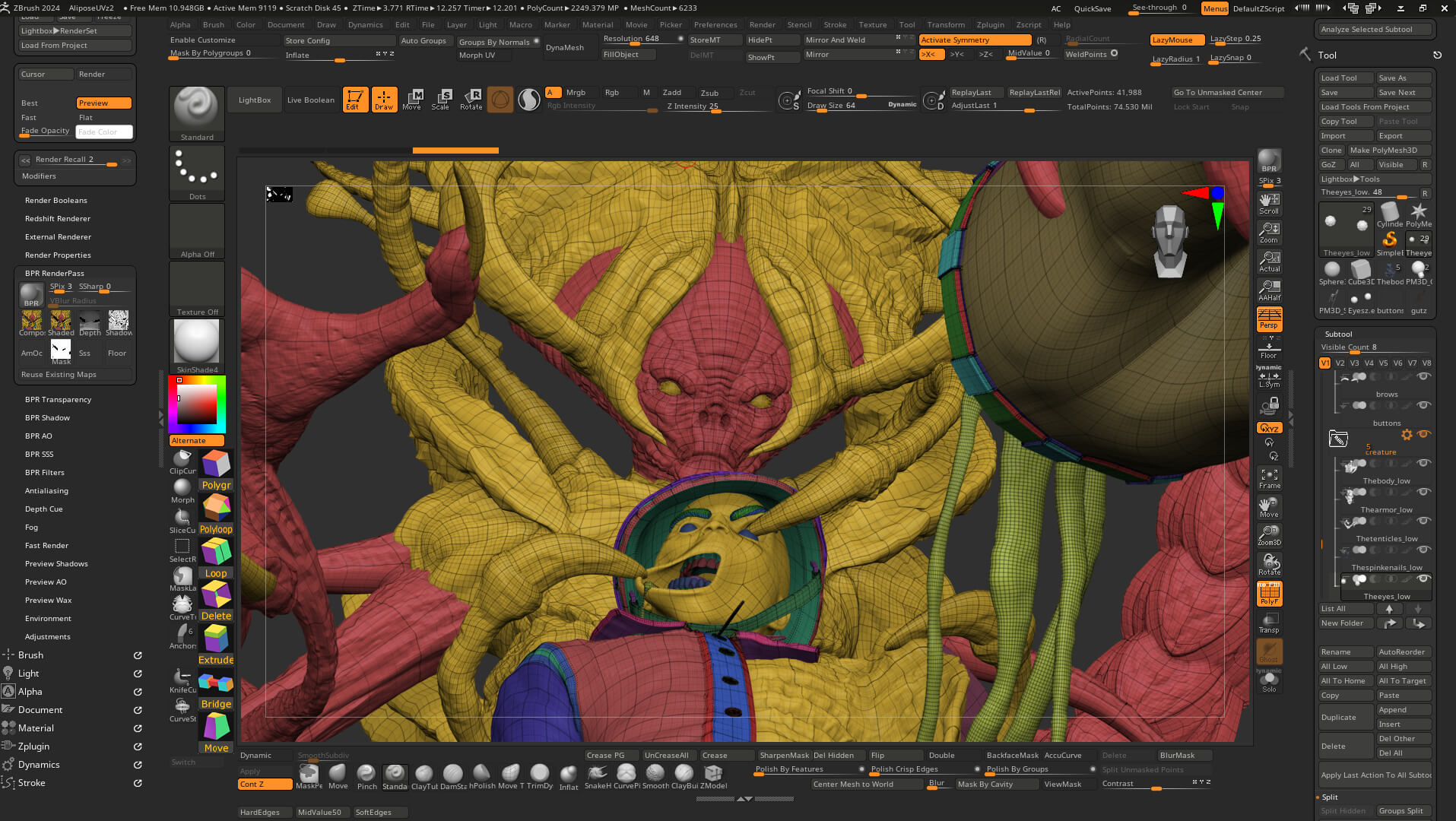Click the Rotate transform icon in top shelf
Viewport: 1456px width, 821px height.
point(471,100)
